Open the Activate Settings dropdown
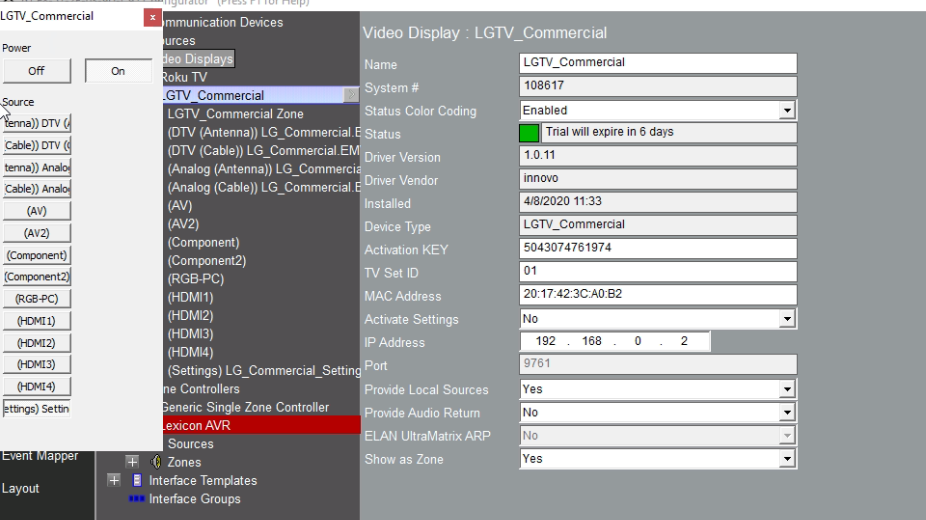 pos(787,319)
